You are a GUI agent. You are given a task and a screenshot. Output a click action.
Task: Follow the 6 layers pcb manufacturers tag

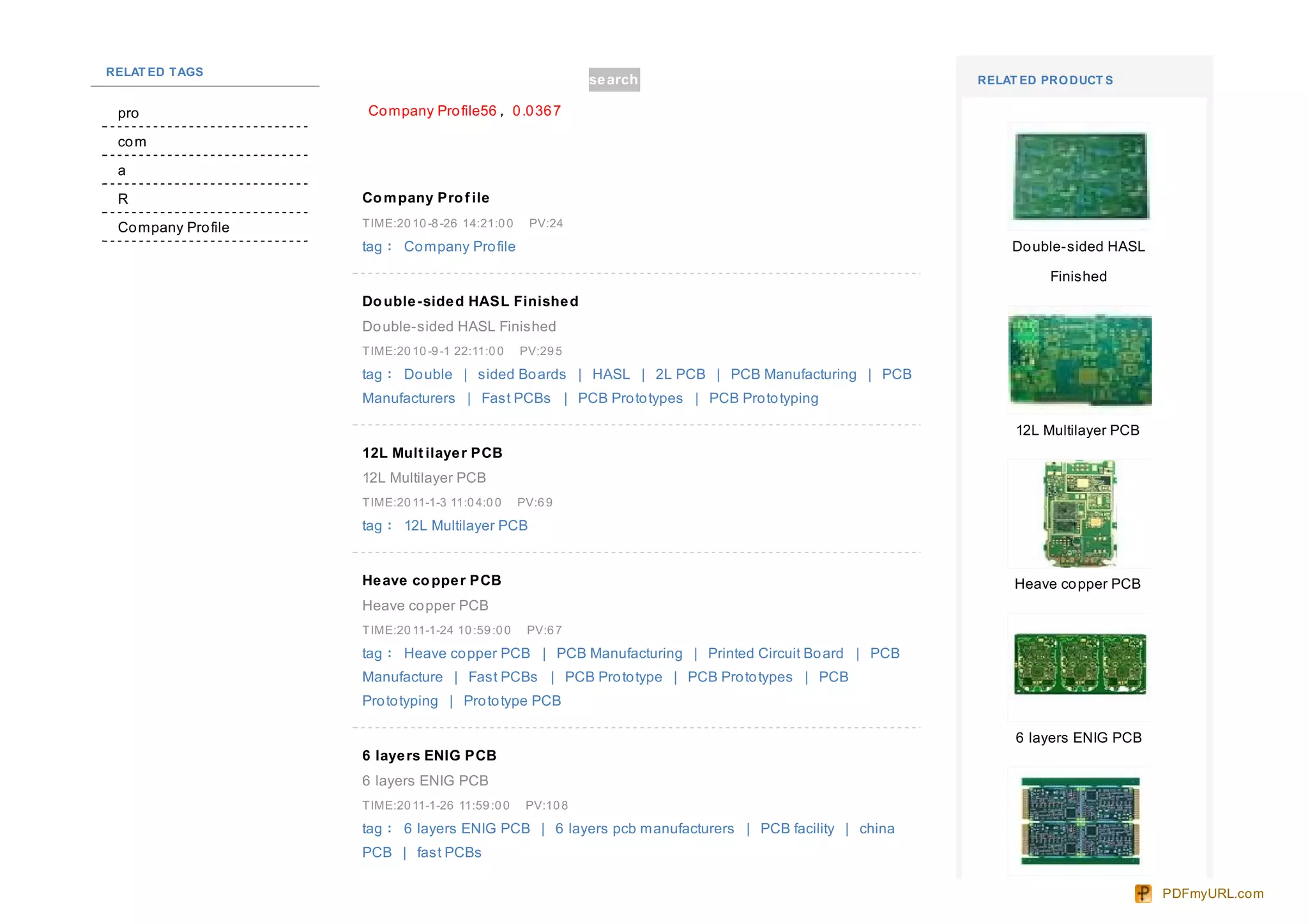click(644, 828)
